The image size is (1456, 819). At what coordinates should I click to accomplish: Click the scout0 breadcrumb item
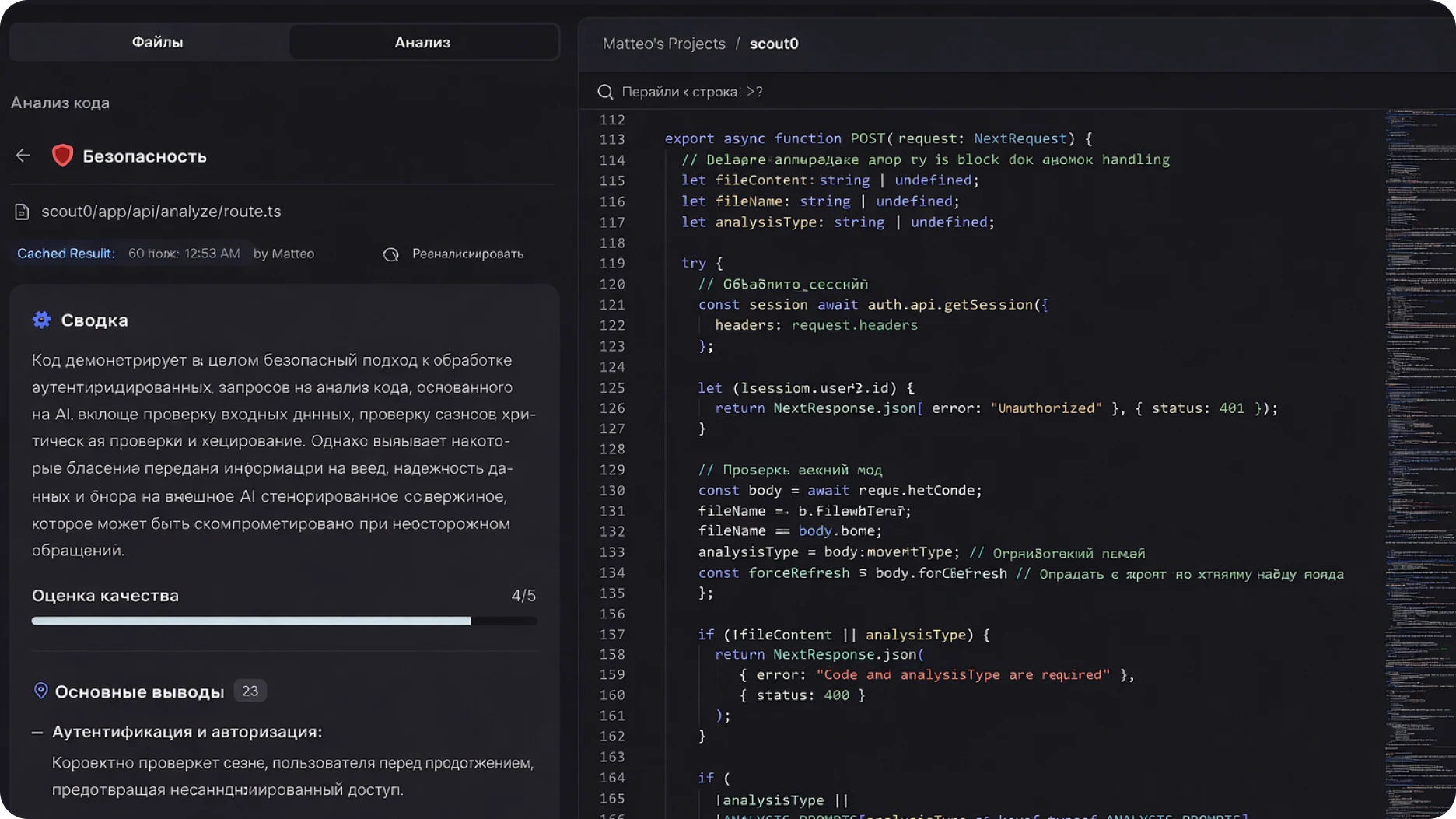(x=773, y=44)
